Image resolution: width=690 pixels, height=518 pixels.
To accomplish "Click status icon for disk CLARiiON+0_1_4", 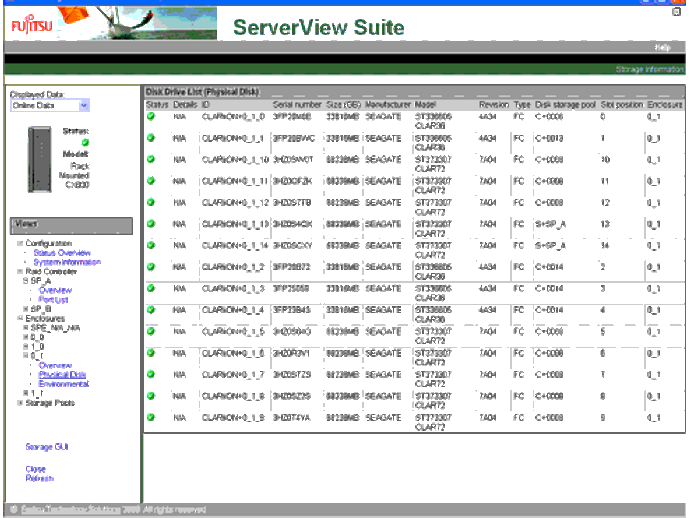I will [151, 310].
